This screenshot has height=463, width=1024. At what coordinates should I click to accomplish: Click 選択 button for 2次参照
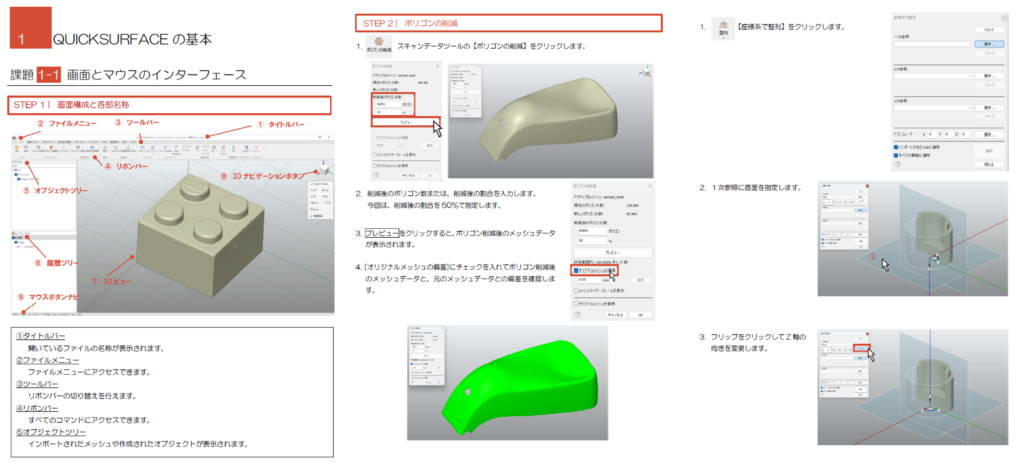pyautogui.click(x=989, y=76)
